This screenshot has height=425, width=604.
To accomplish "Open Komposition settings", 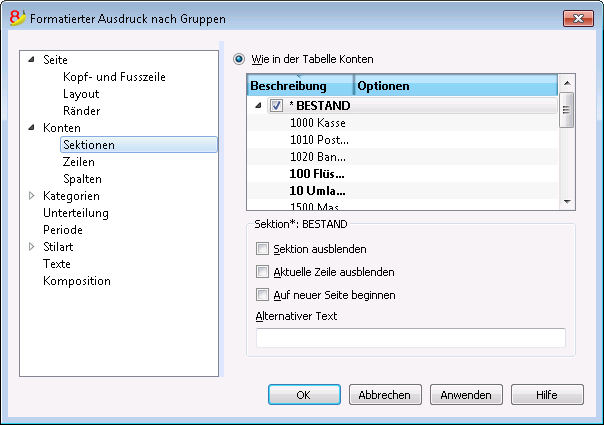I will point(77,281).
